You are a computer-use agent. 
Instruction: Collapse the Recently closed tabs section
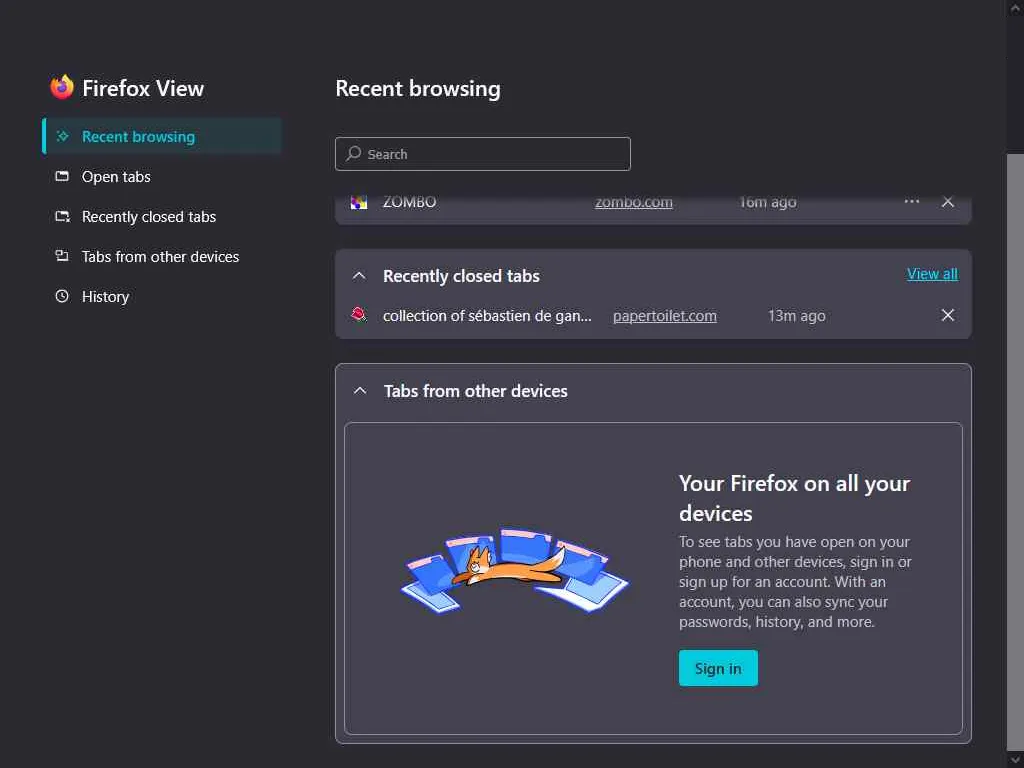pyautogui.click(x=359, y=276)
